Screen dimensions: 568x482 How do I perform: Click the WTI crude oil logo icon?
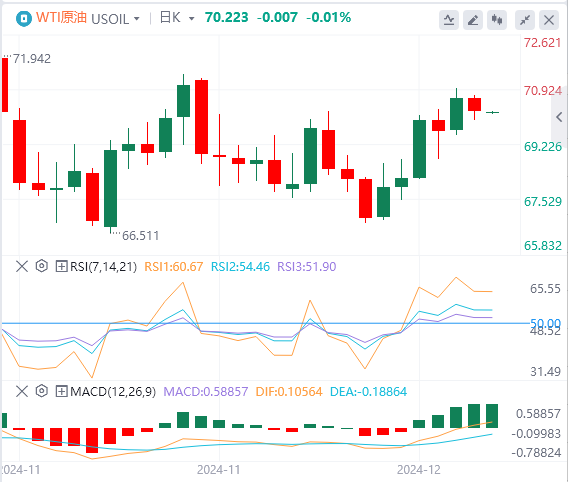(x=24, y=18)
